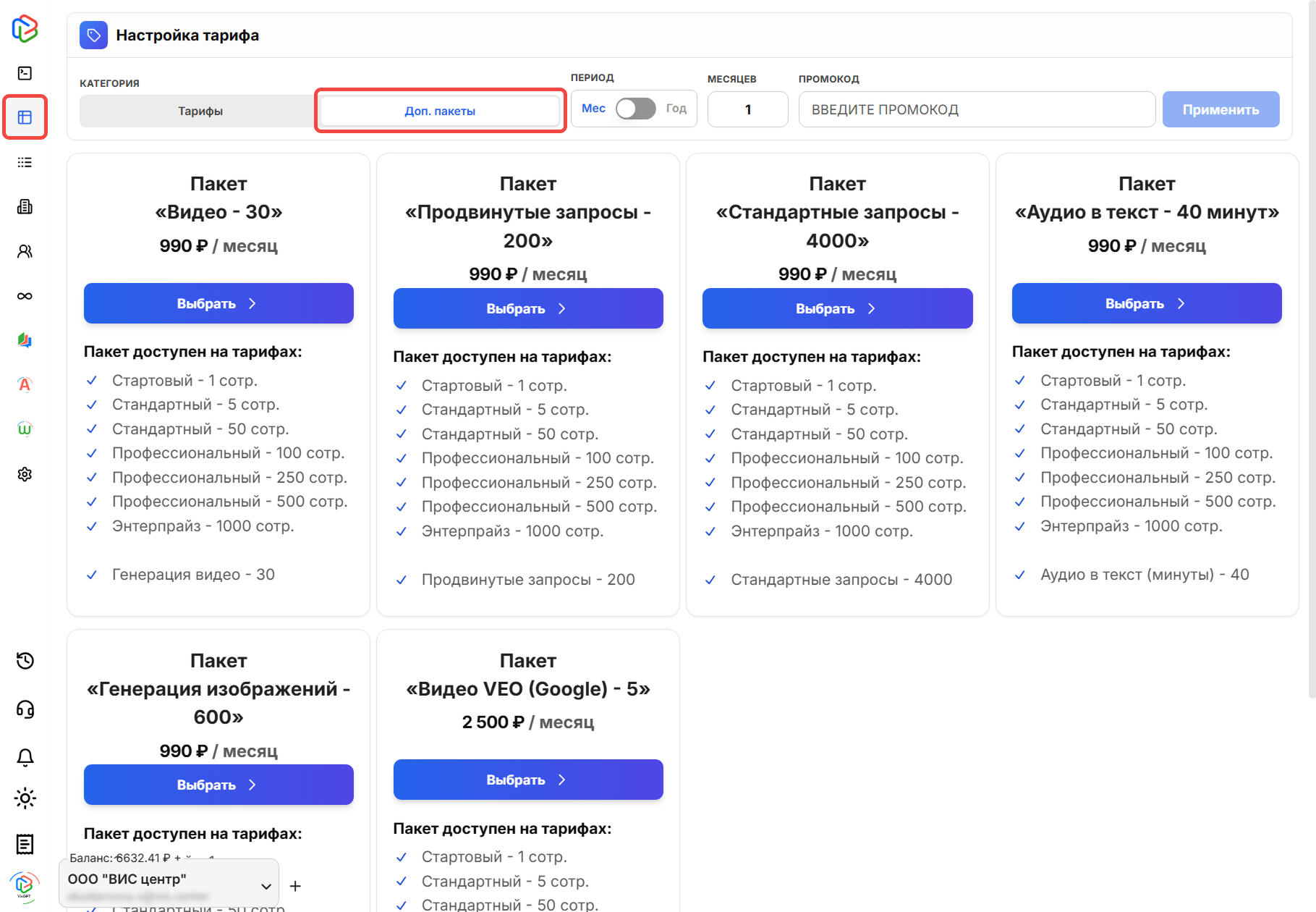Open the settings gear icon in sidebar
This screenshot has width=1316, height=912.
25,474
